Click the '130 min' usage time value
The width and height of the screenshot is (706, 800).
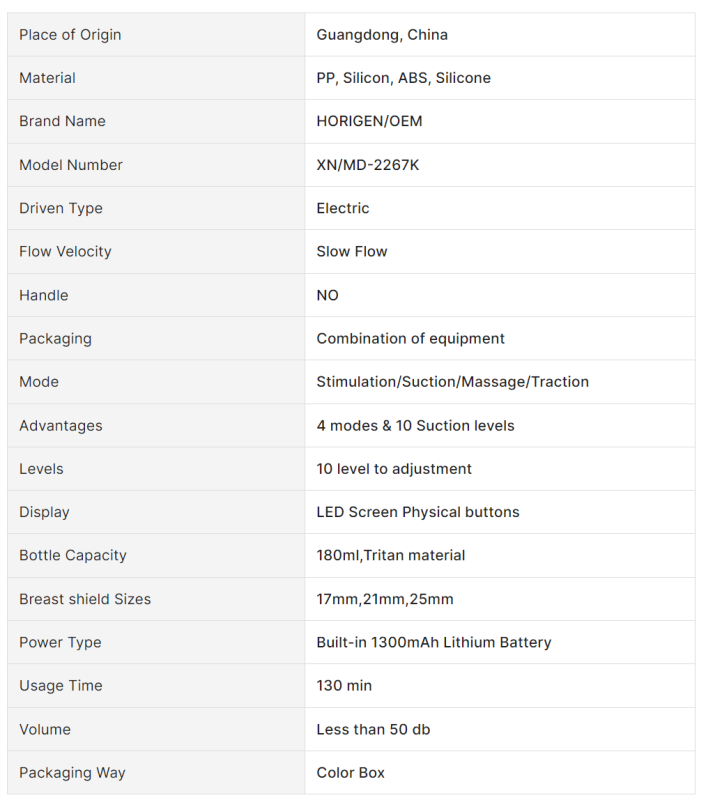pos(345,686)
